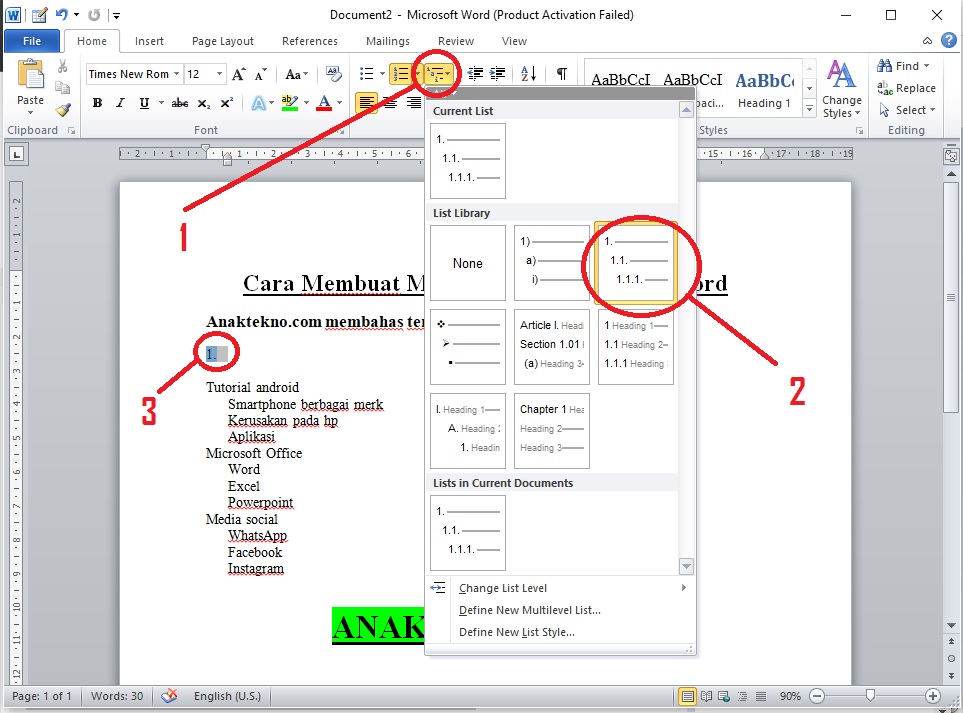Toggle Subscript formatting
The height and width of the screenshot is (713, 963).
click(x=203, y=103)
